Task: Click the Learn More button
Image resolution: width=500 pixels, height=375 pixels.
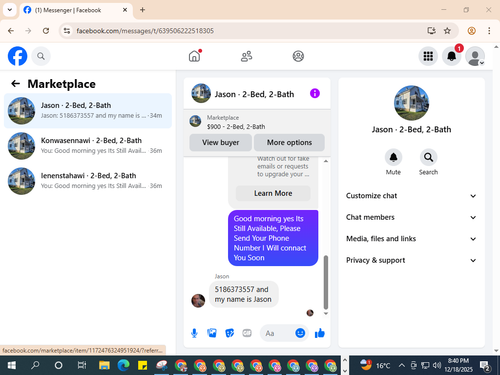Action: (x=273, y=193)
